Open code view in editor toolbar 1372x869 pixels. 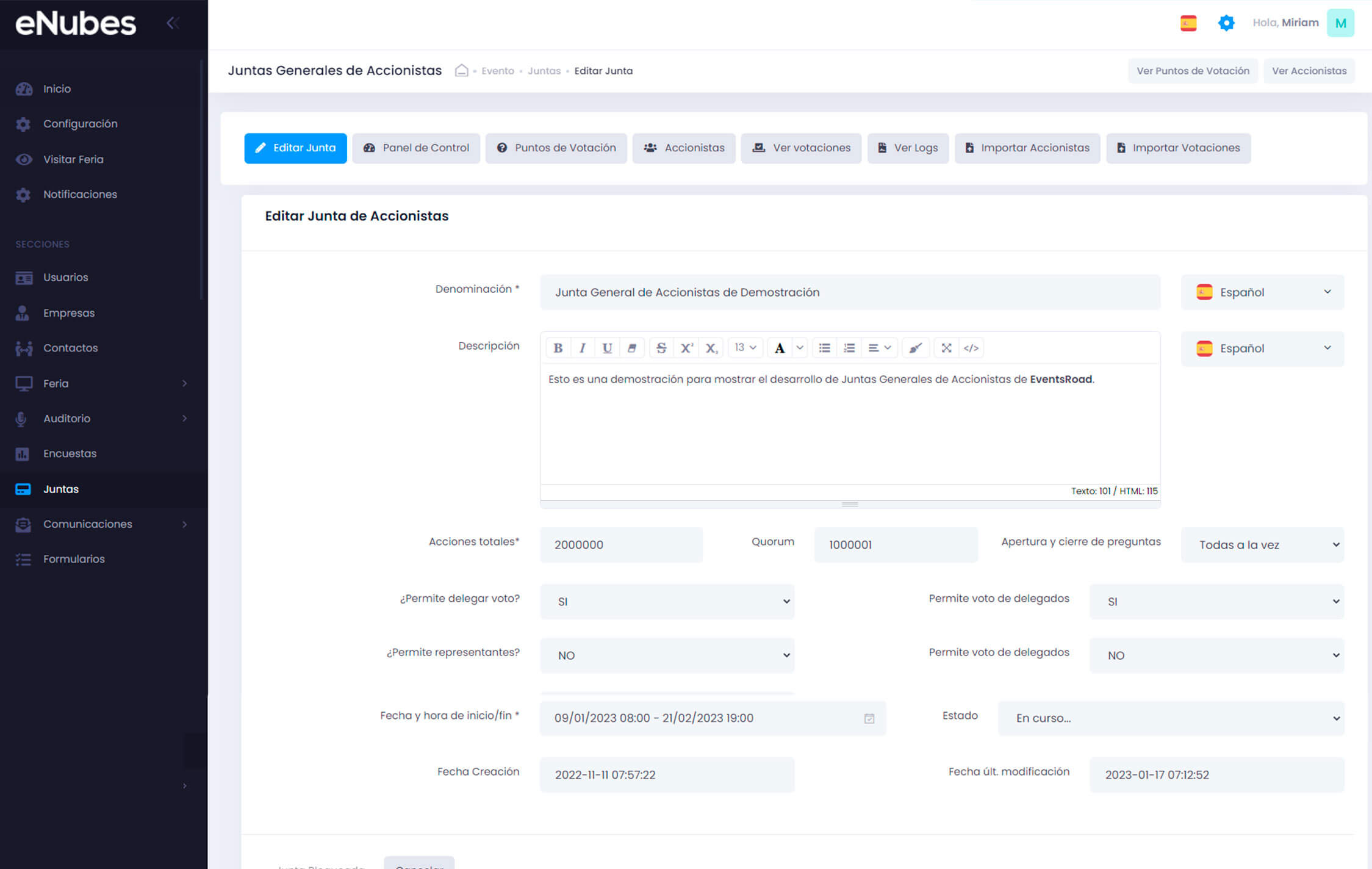pos(971,348)
